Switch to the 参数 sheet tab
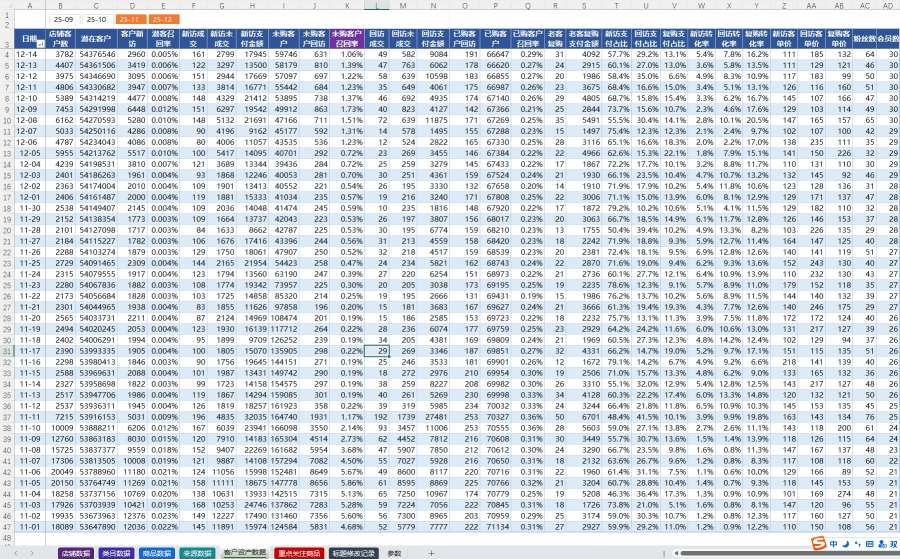 click(393, 552)
